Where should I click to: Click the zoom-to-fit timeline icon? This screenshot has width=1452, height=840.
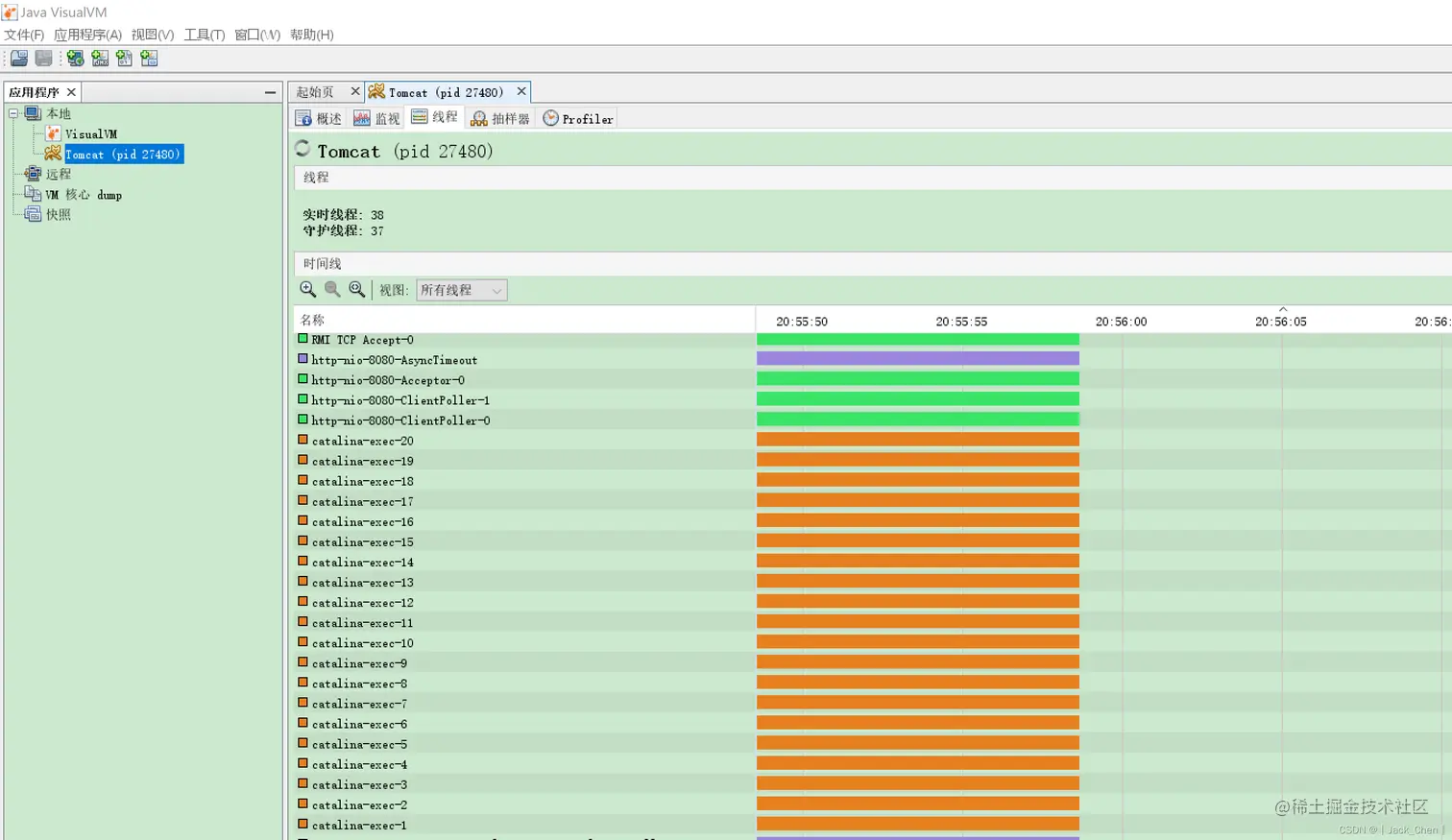(x=357, y=289)
